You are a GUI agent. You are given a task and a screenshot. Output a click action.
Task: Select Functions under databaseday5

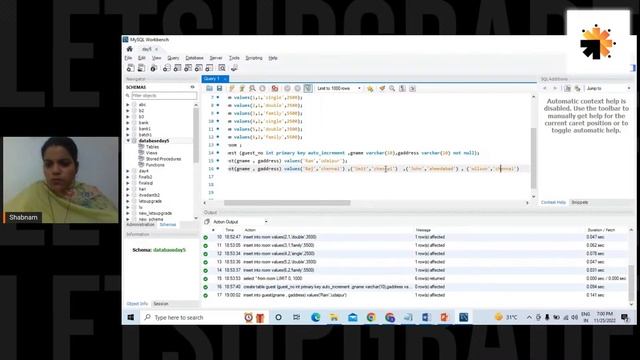[x=155, y=165]
